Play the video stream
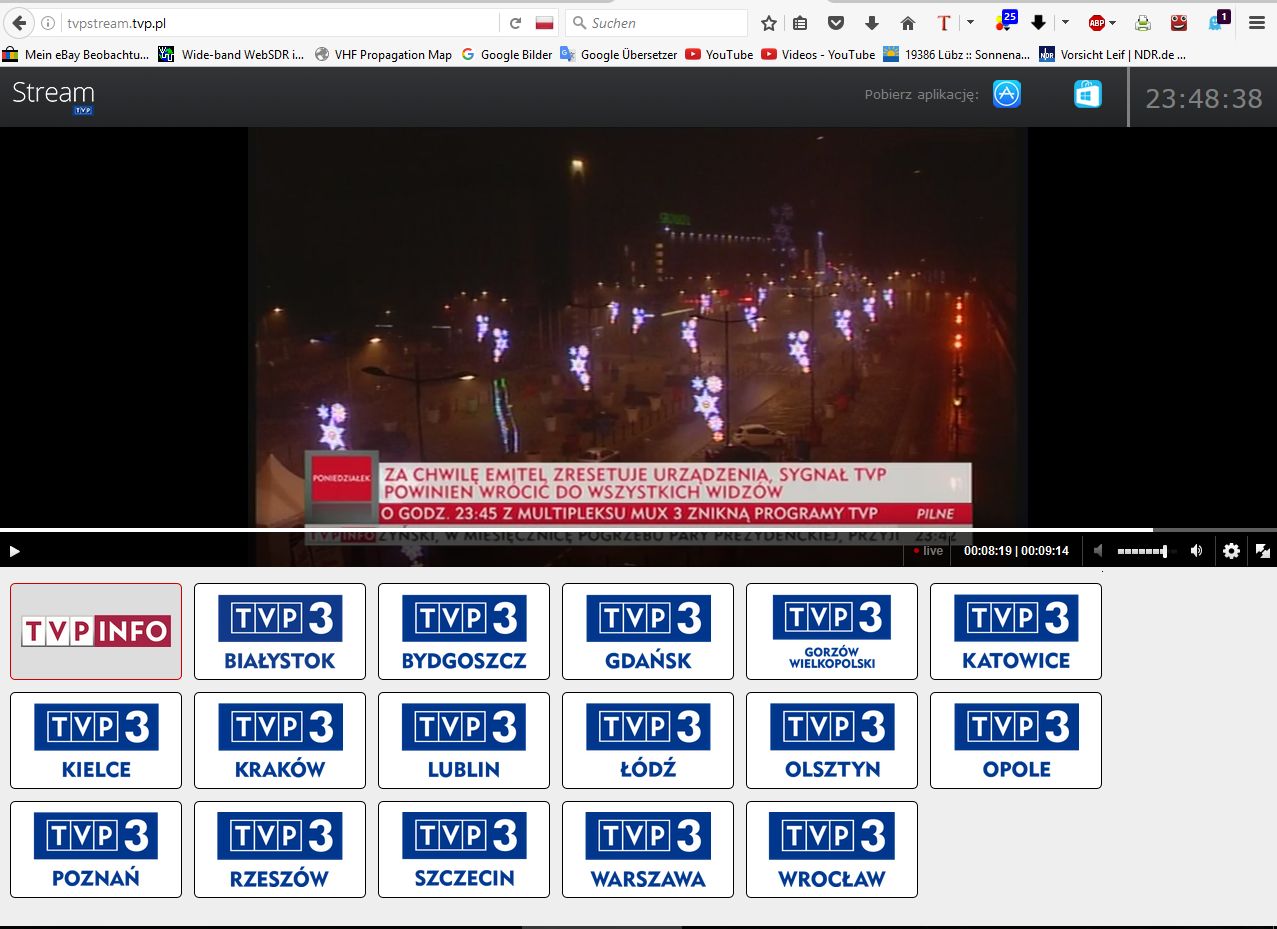This screenshot has width=1277, height=929. [14, 551]
